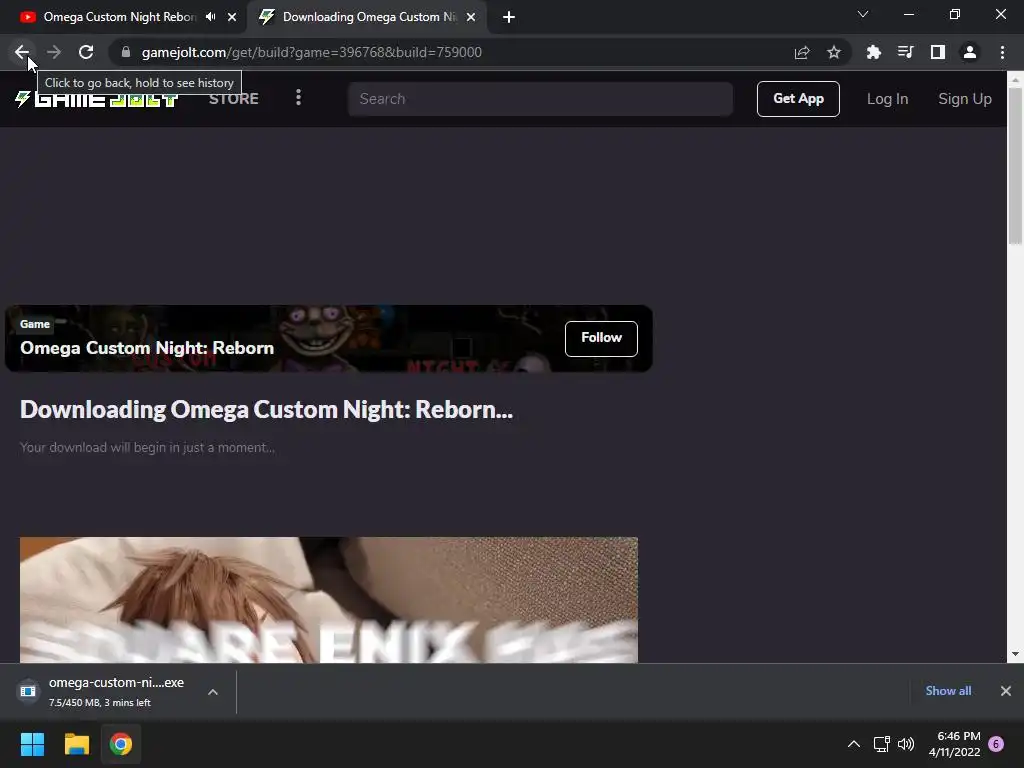Reload the Game Jolt page
Viewport: 1024px width, 768px height.
(86, 52)
